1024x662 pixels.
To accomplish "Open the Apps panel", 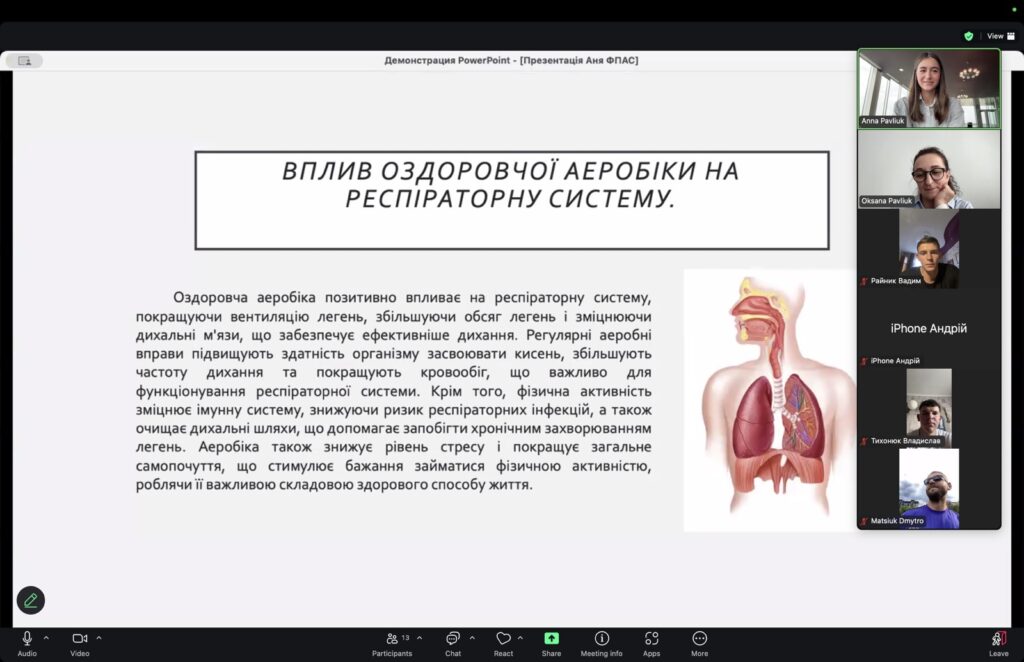I will point(651,643).
